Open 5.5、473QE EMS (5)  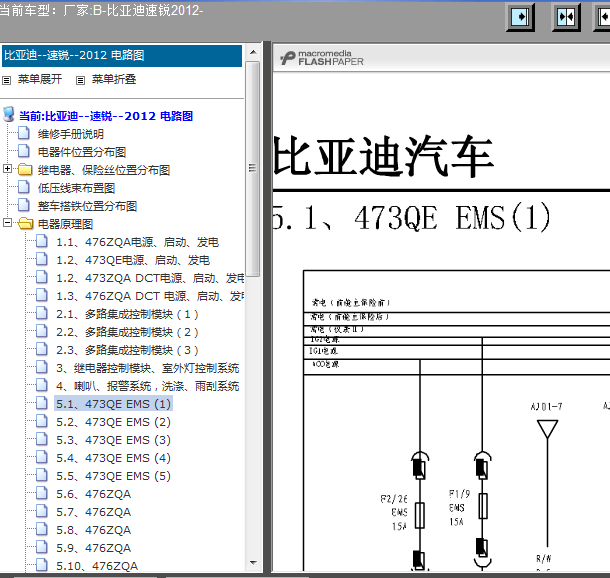(x=113, y=476)
